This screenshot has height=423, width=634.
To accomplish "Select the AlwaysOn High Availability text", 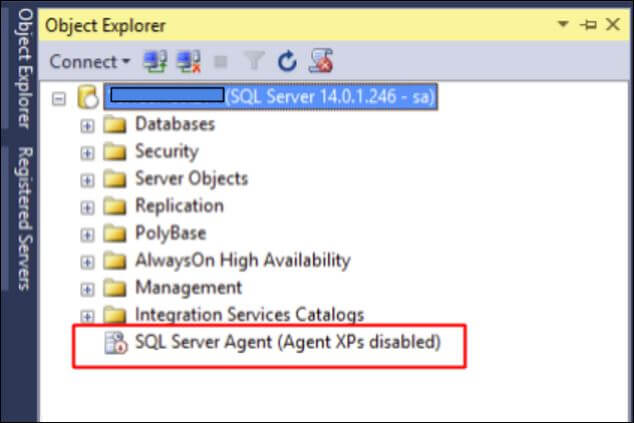I will [243, 261].
